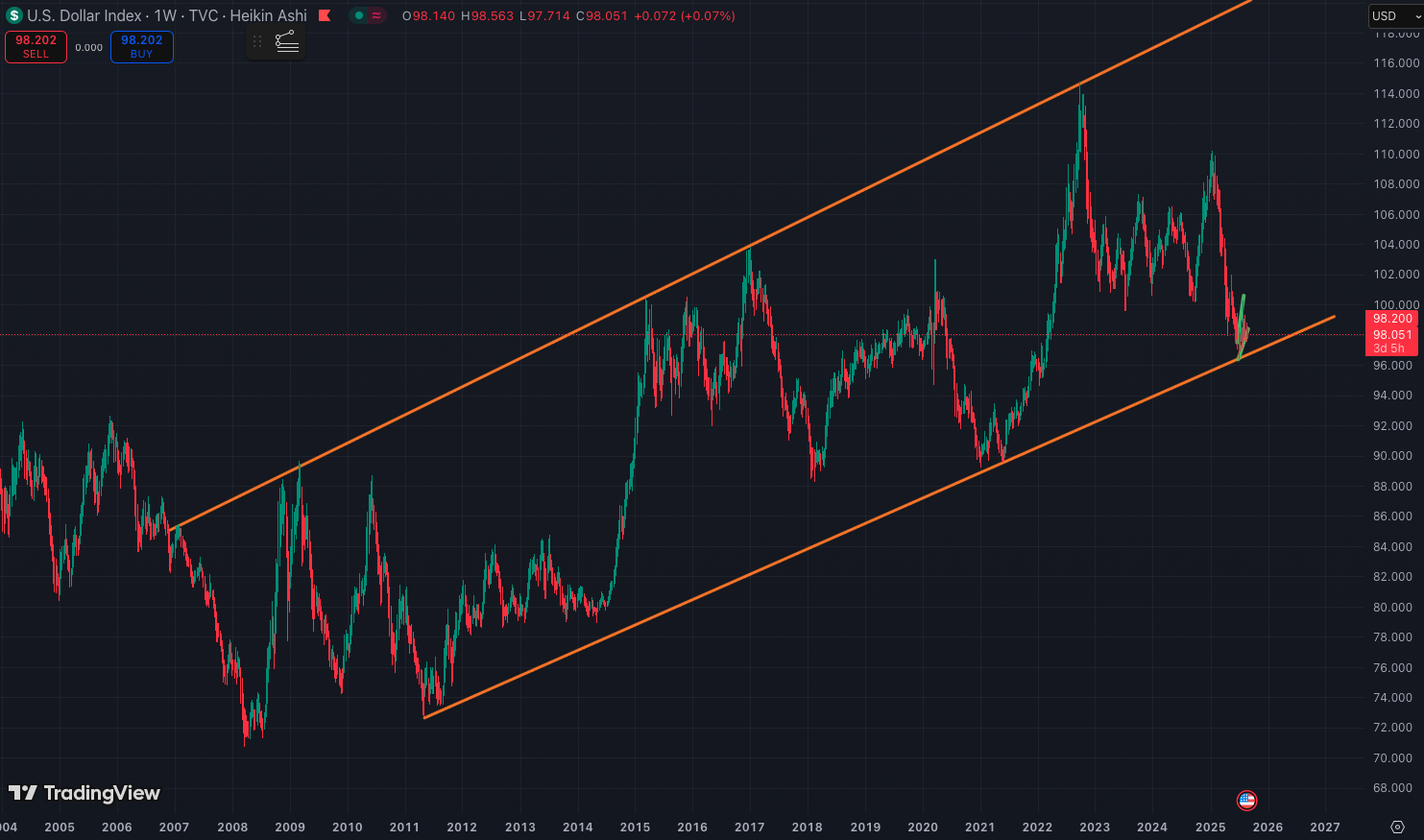Click the 2020 label on time axis
Image resolution: width=1424 pixels, height=840 pixels.
click(922, 827)
